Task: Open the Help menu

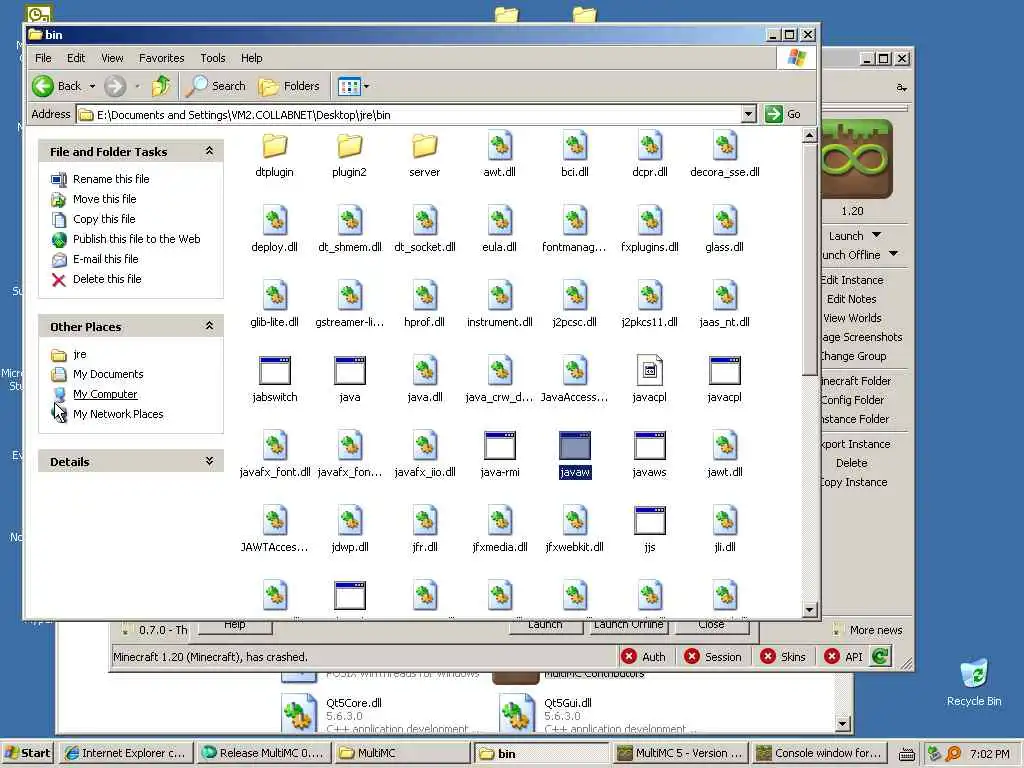Action: [x=251, y=58]
